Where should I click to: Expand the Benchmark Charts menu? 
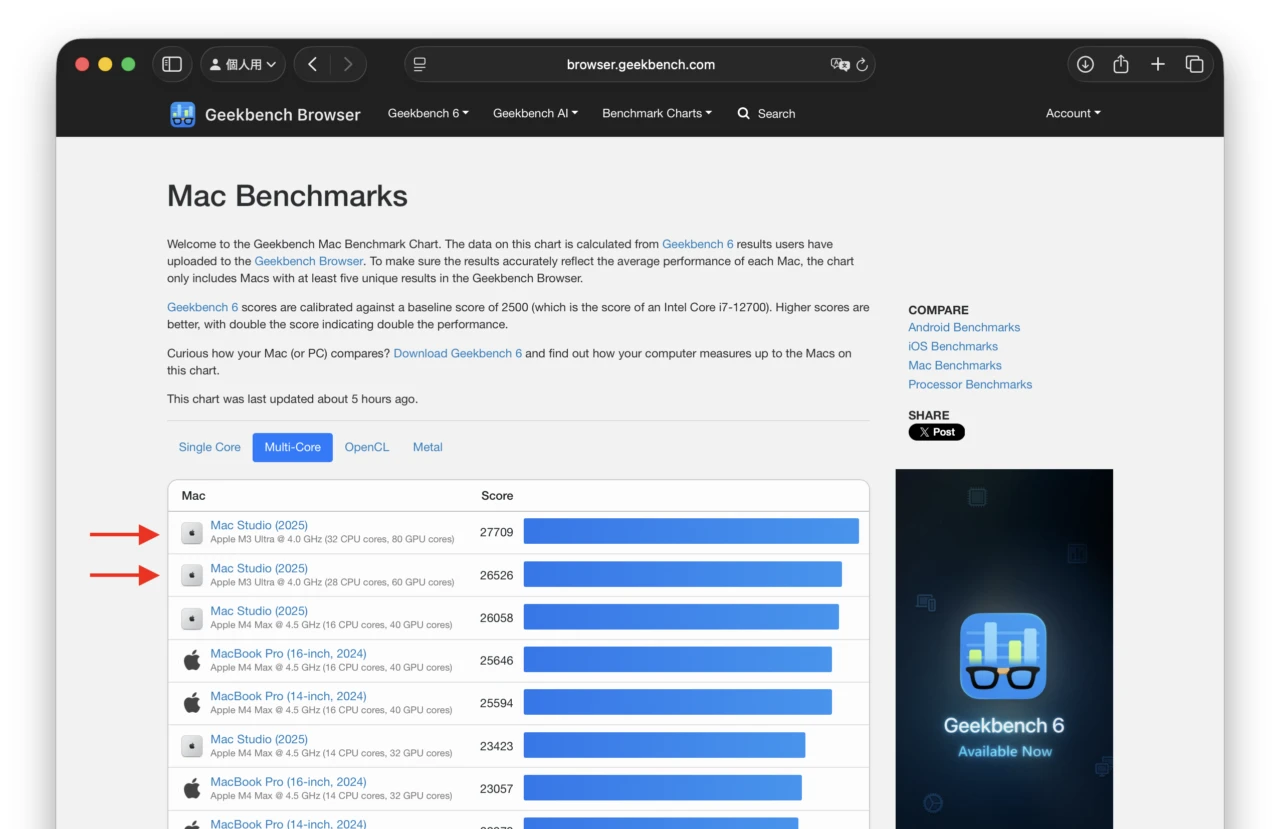656,113
